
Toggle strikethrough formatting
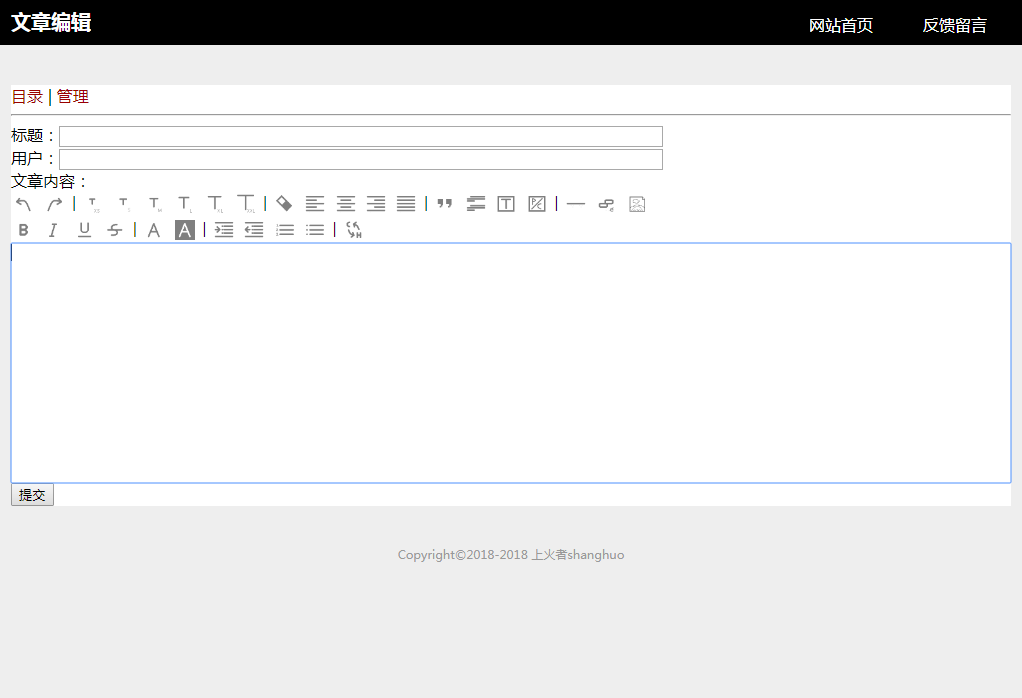tap(115, 230)
